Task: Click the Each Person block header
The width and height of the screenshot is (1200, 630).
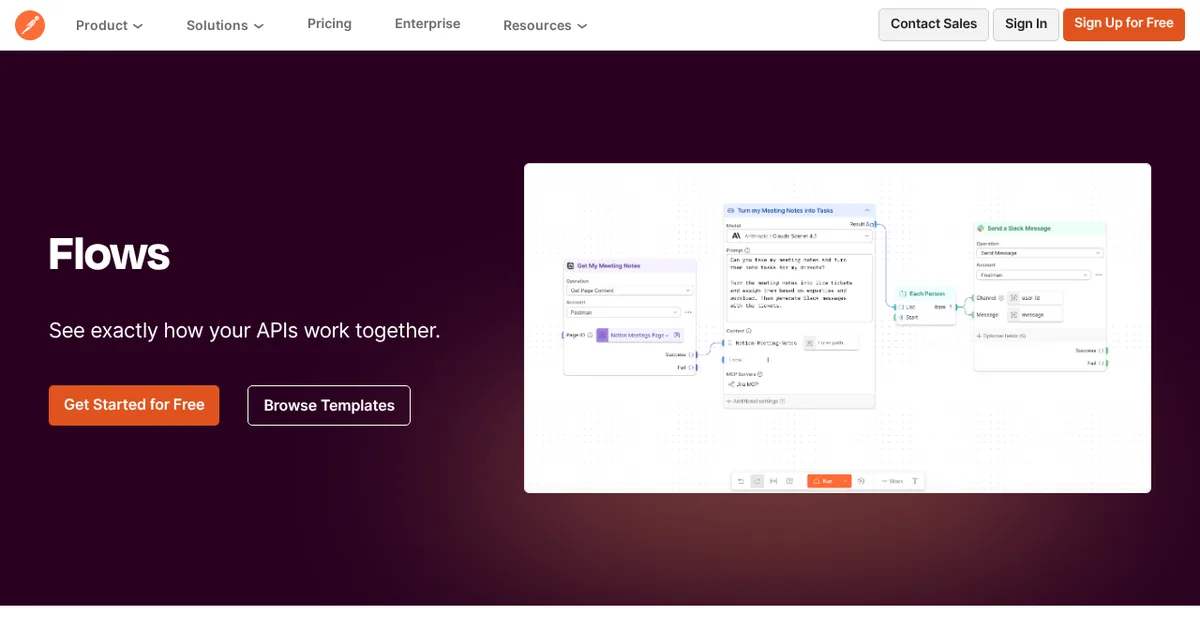Action: pyautogui.click(x=926, y=293)
